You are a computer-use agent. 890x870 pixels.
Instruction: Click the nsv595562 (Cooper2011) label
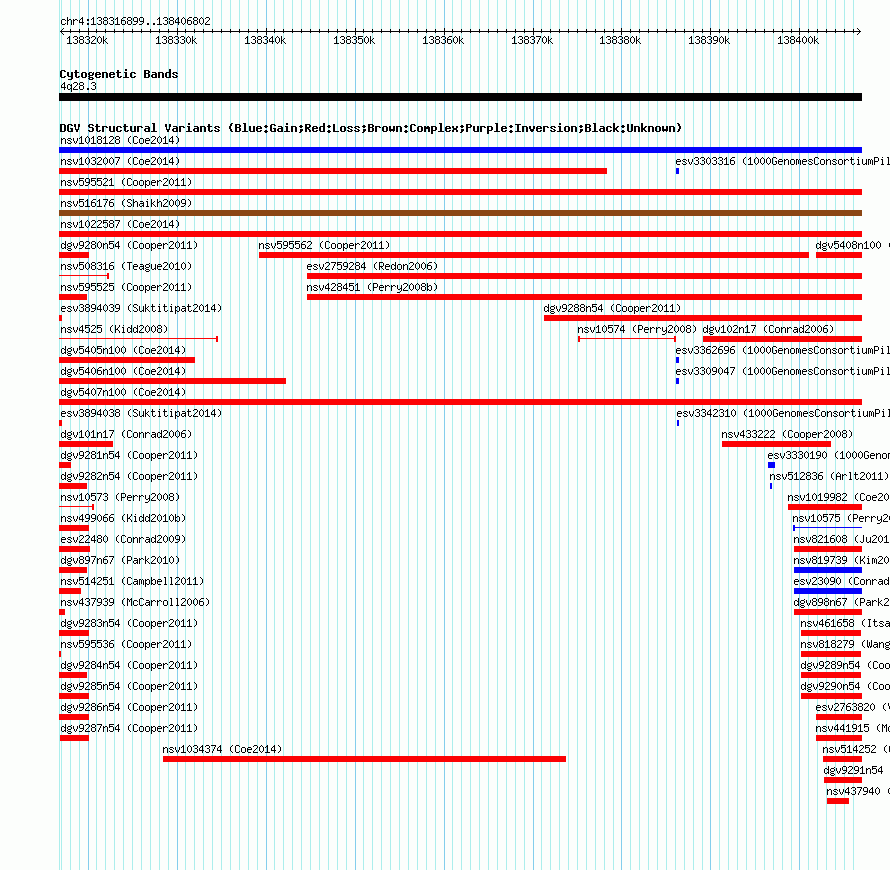(324, 245)
